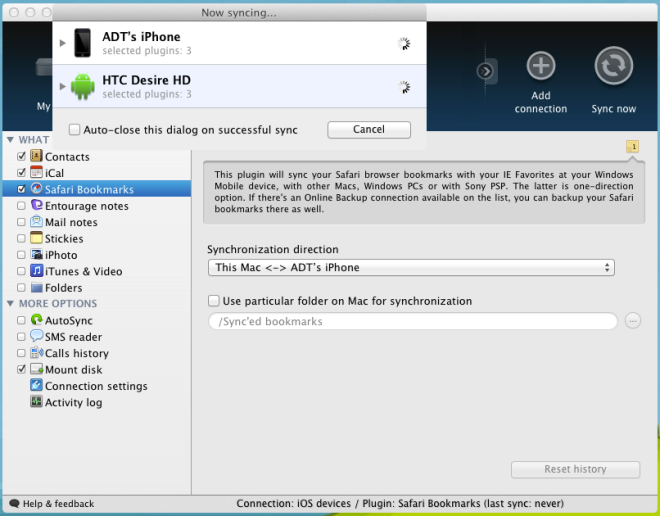
Task: Click the Folders icon
Action: click(x=36, y=287)
